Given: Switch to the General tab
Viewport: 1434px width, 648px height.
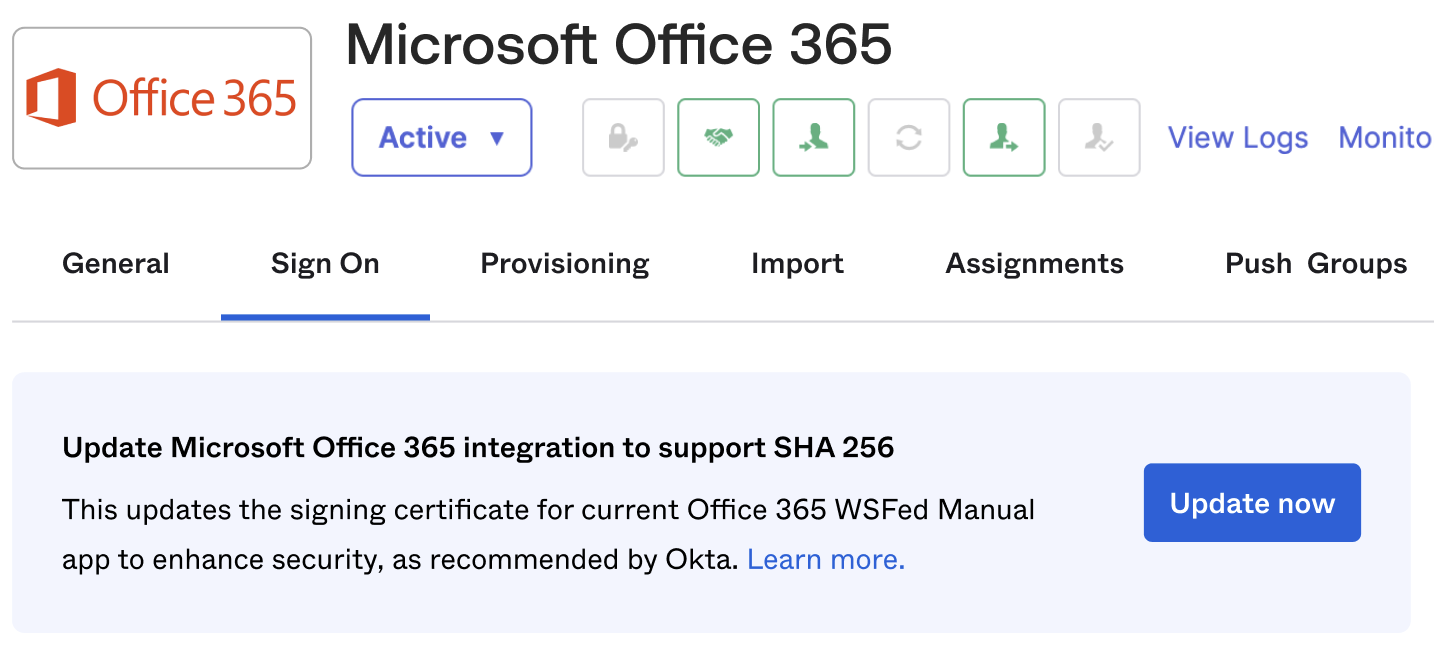Looking at the screenshot, I should pos(115,263).
